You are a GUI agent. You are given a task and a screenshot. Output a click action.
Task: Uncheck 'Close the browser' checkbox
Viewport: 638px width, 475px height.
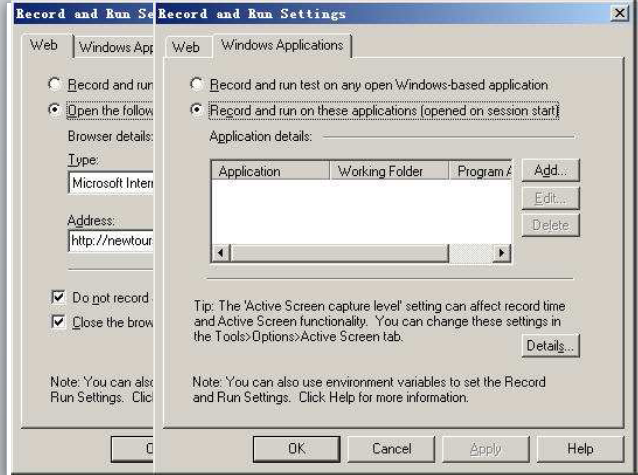pyautogui.click(x=58, y=322)
